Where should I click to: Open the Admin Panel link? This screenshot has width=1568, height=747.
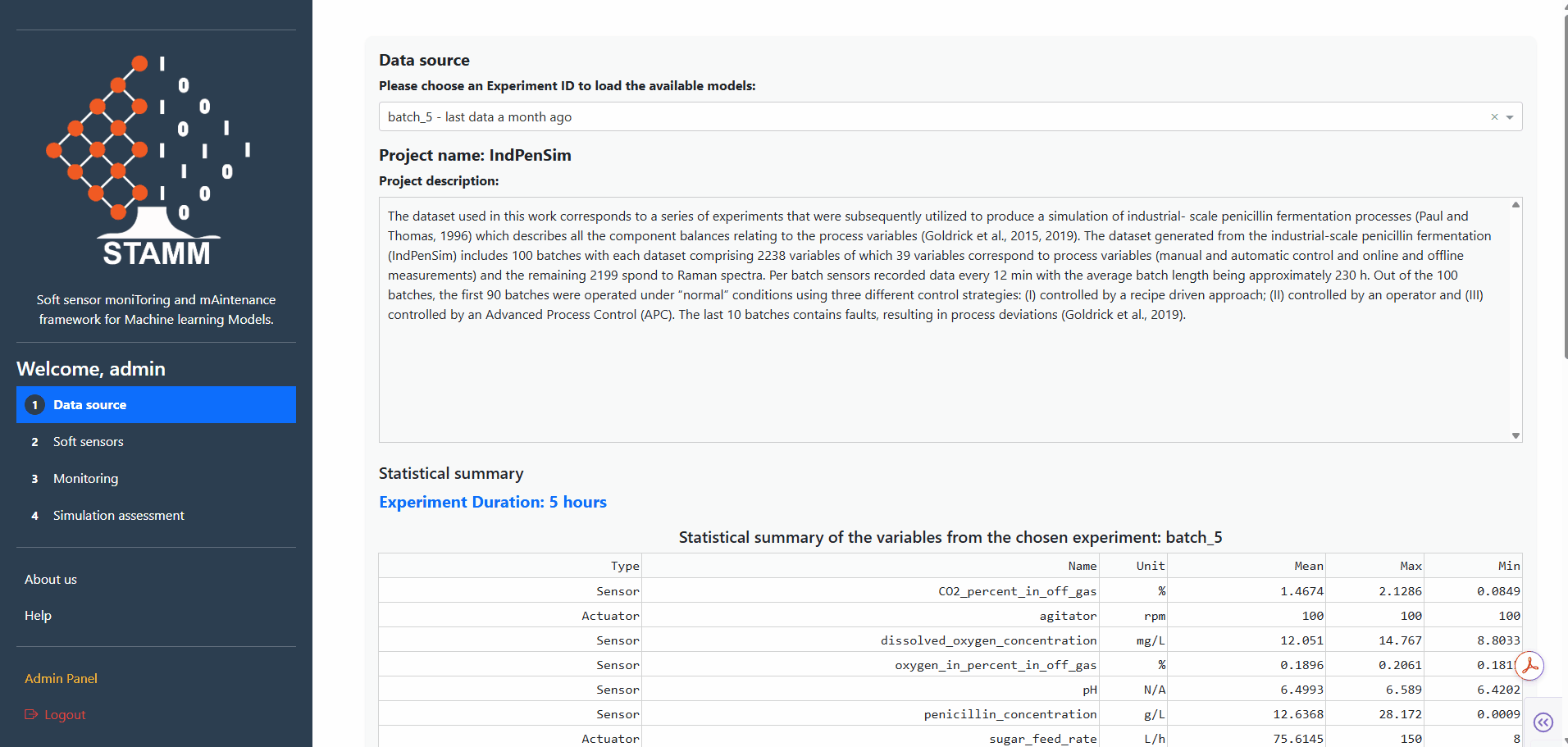(x=61, y=678)
